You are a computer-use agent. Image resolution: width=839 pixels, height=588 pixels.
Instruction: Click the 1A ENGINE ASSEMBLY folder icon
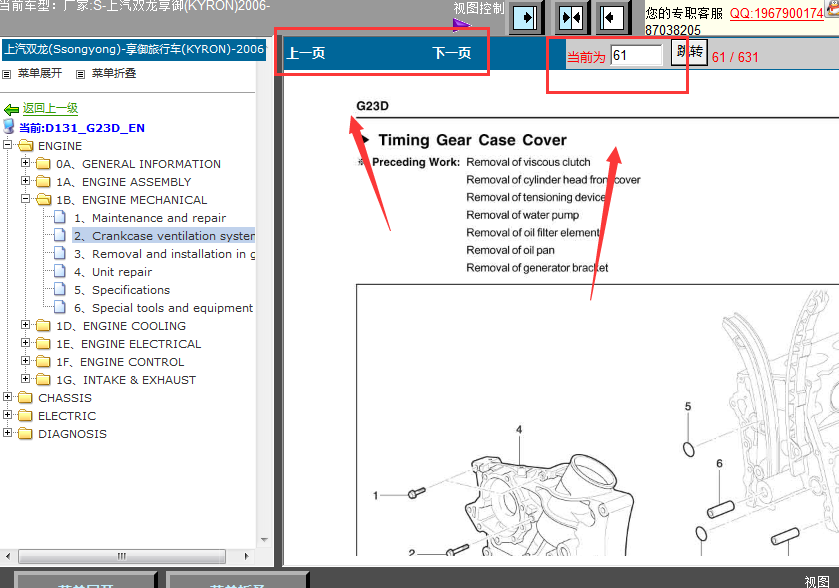43,181
